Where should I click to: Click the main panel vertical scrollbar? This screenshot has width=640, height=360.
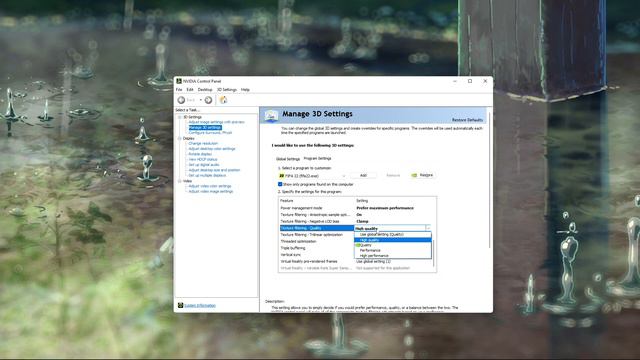(489, 180)
